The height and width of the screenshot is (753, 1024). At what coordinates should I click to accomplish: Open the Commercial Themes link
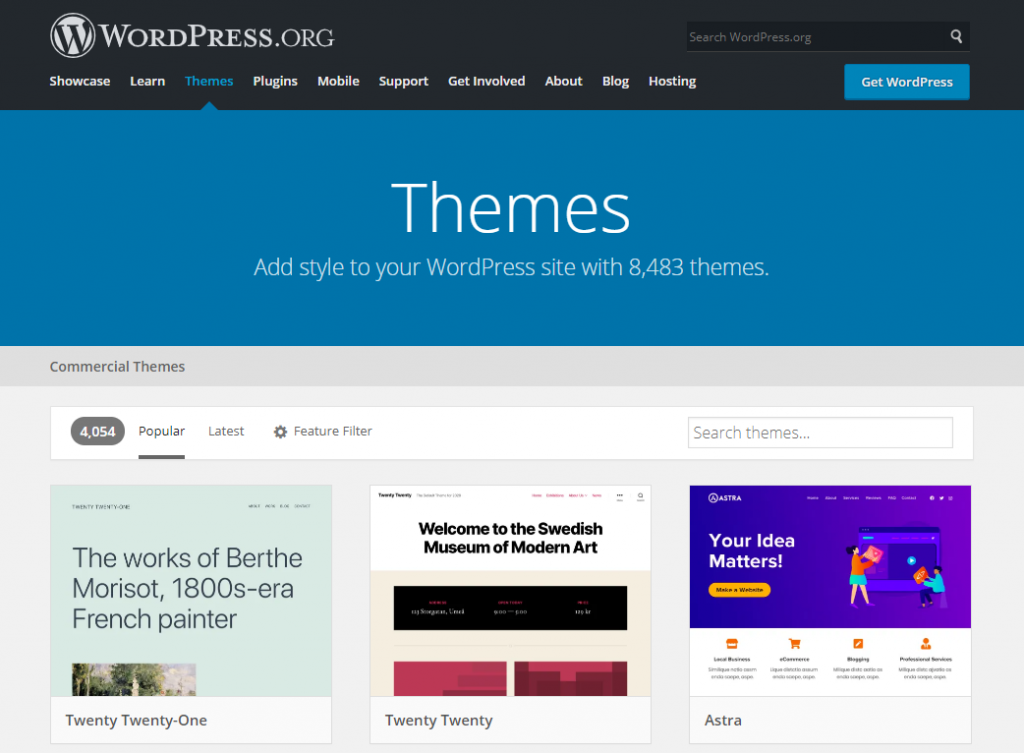117,366
